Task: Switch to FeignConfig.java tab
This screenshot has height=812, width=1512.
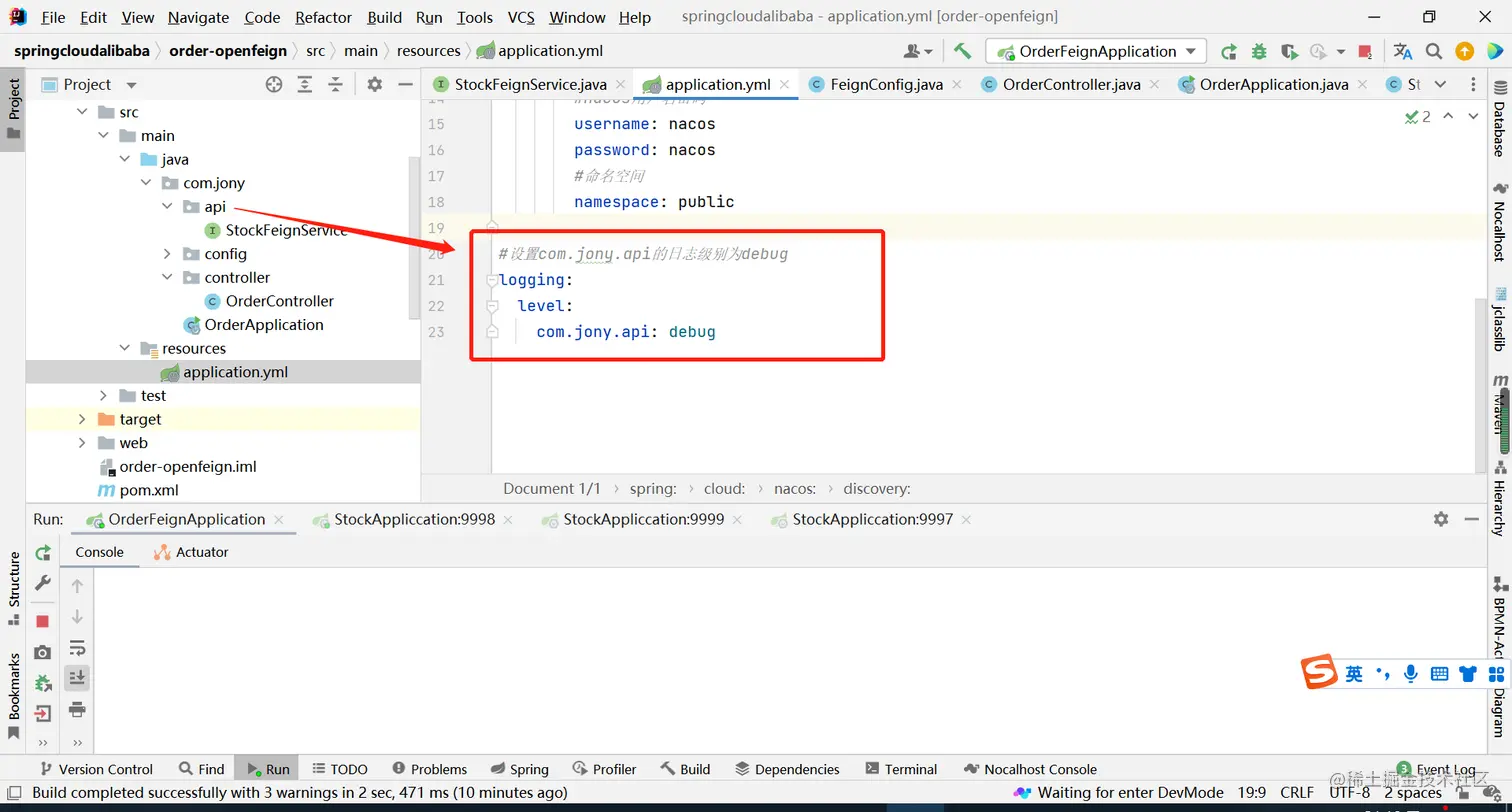Action: pyautogui.click(x=885, y=85)
